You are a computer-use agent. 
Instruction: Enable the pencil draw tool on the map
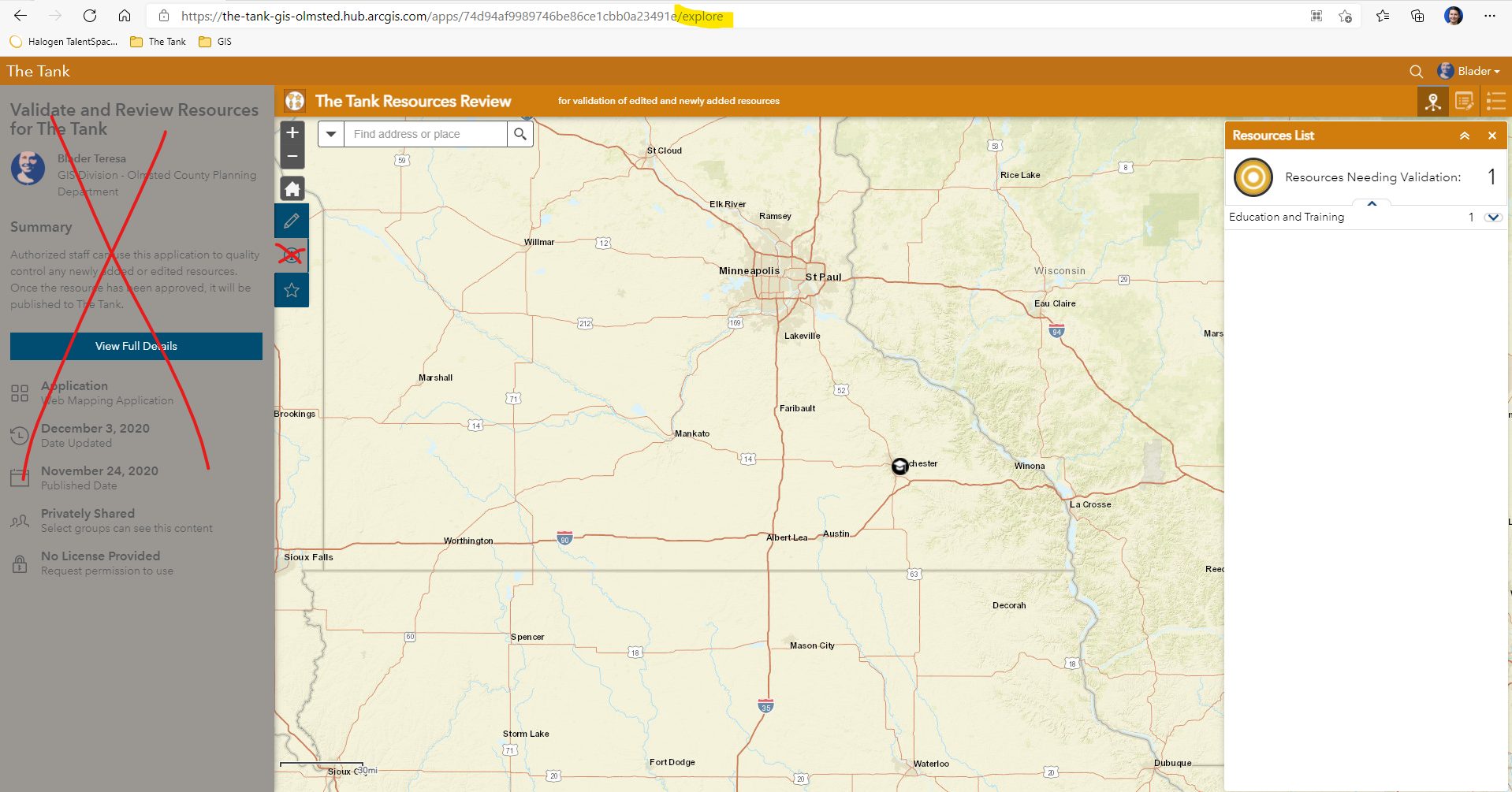pos(292,221)
